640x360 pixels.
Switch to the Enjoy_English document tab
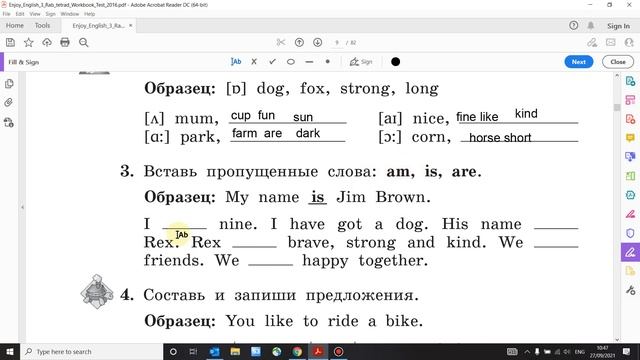(x=98, y=25)
